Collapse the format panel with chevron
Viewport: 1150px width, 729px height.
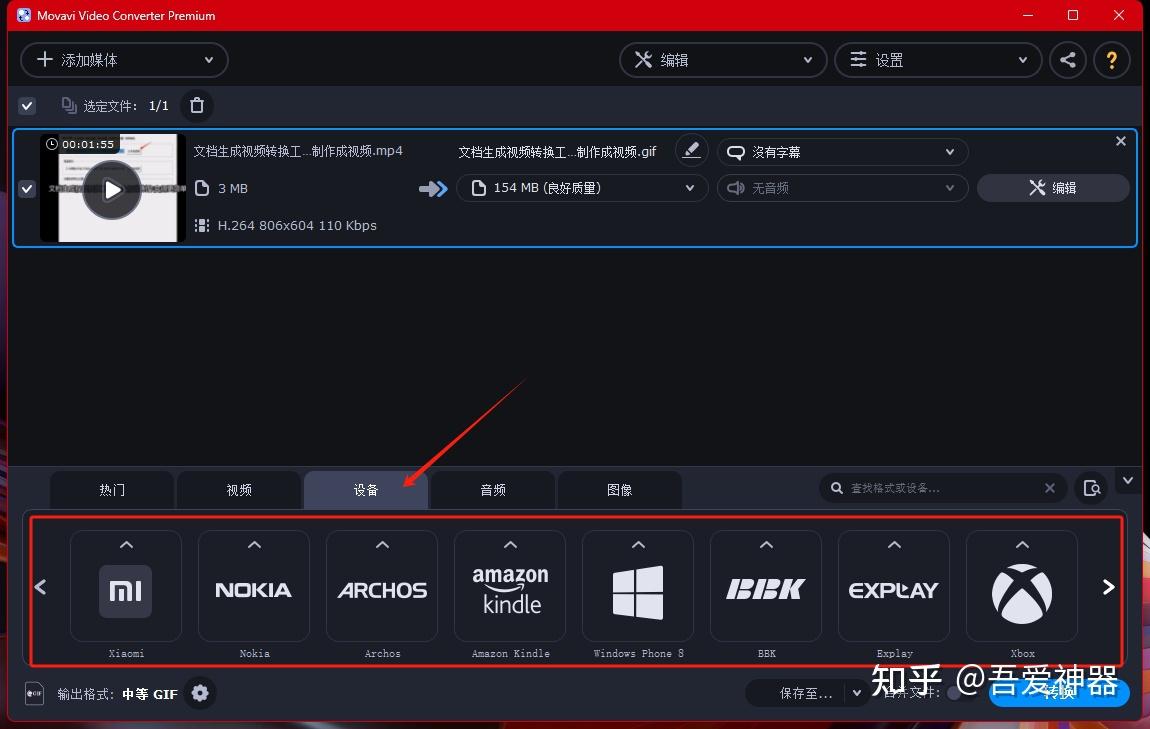tap(1128, 481)
